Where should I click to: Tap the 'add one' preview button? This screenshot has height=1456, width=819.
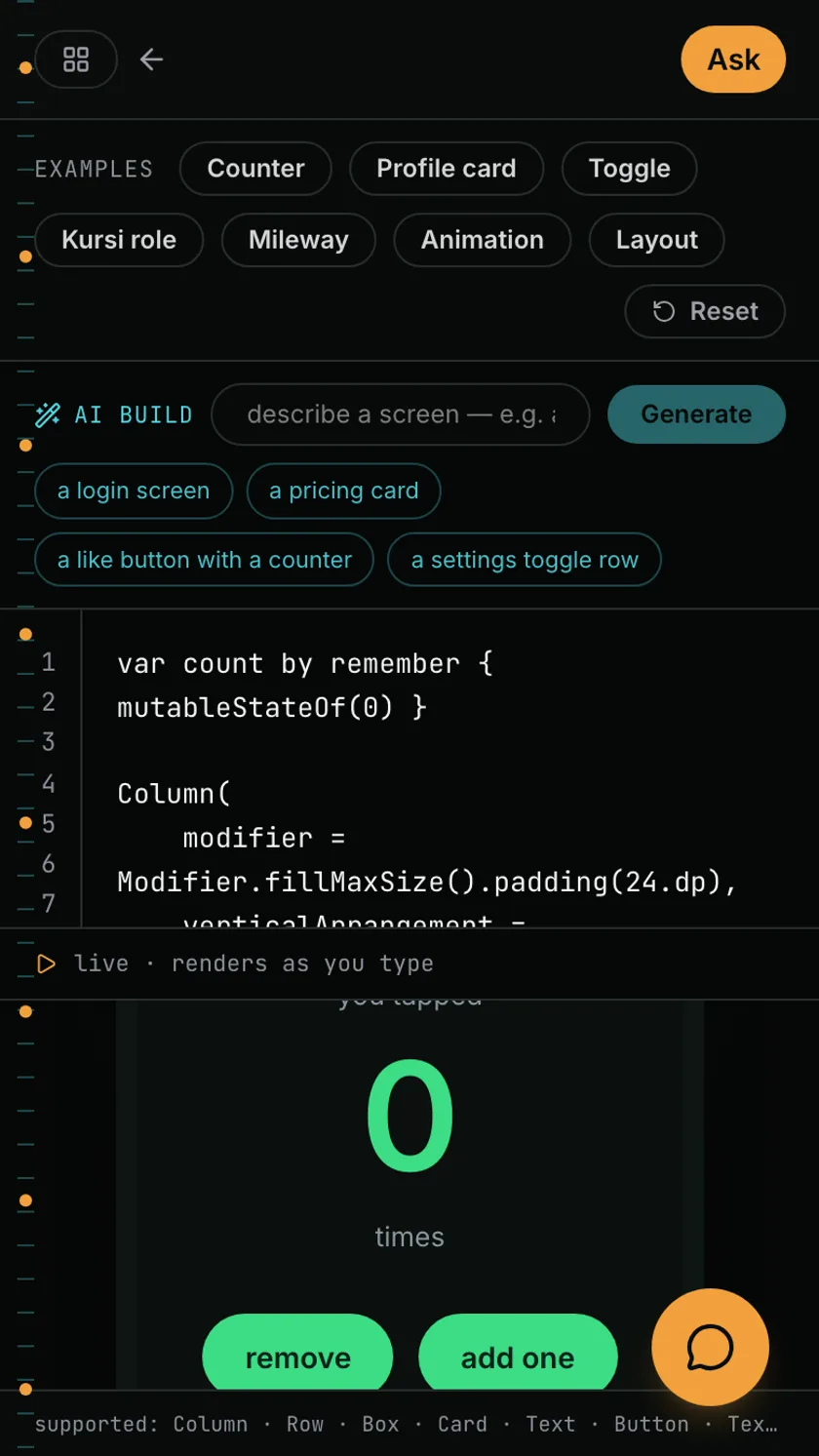(x=518, y=1358)
